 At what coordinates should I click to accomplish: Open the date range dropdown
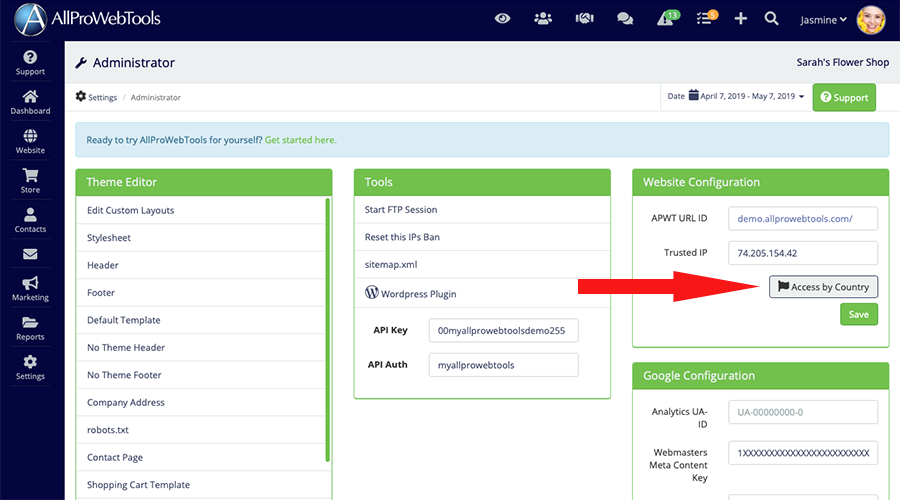click(x=736, y=96)
